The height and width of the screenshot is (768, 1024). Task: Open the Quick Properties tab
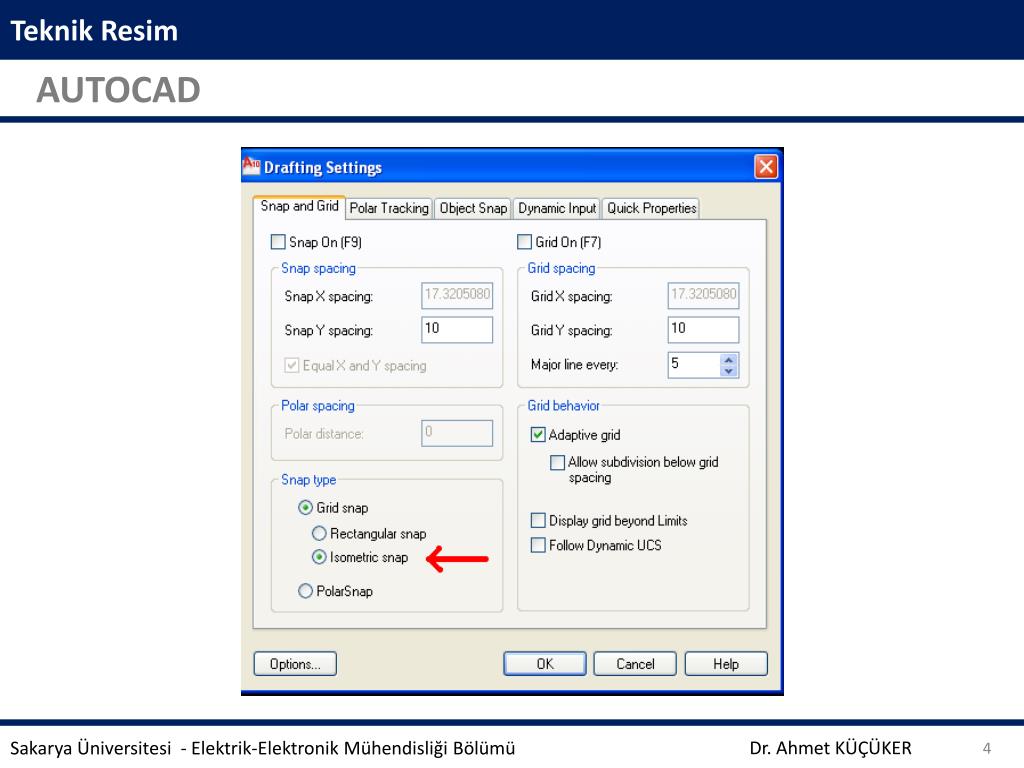click(651, 208)
